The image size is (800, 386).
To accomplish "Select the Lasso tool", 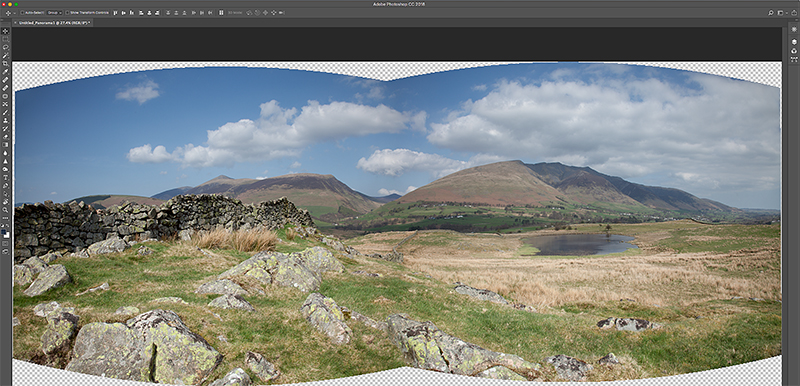I will (6, 47).
